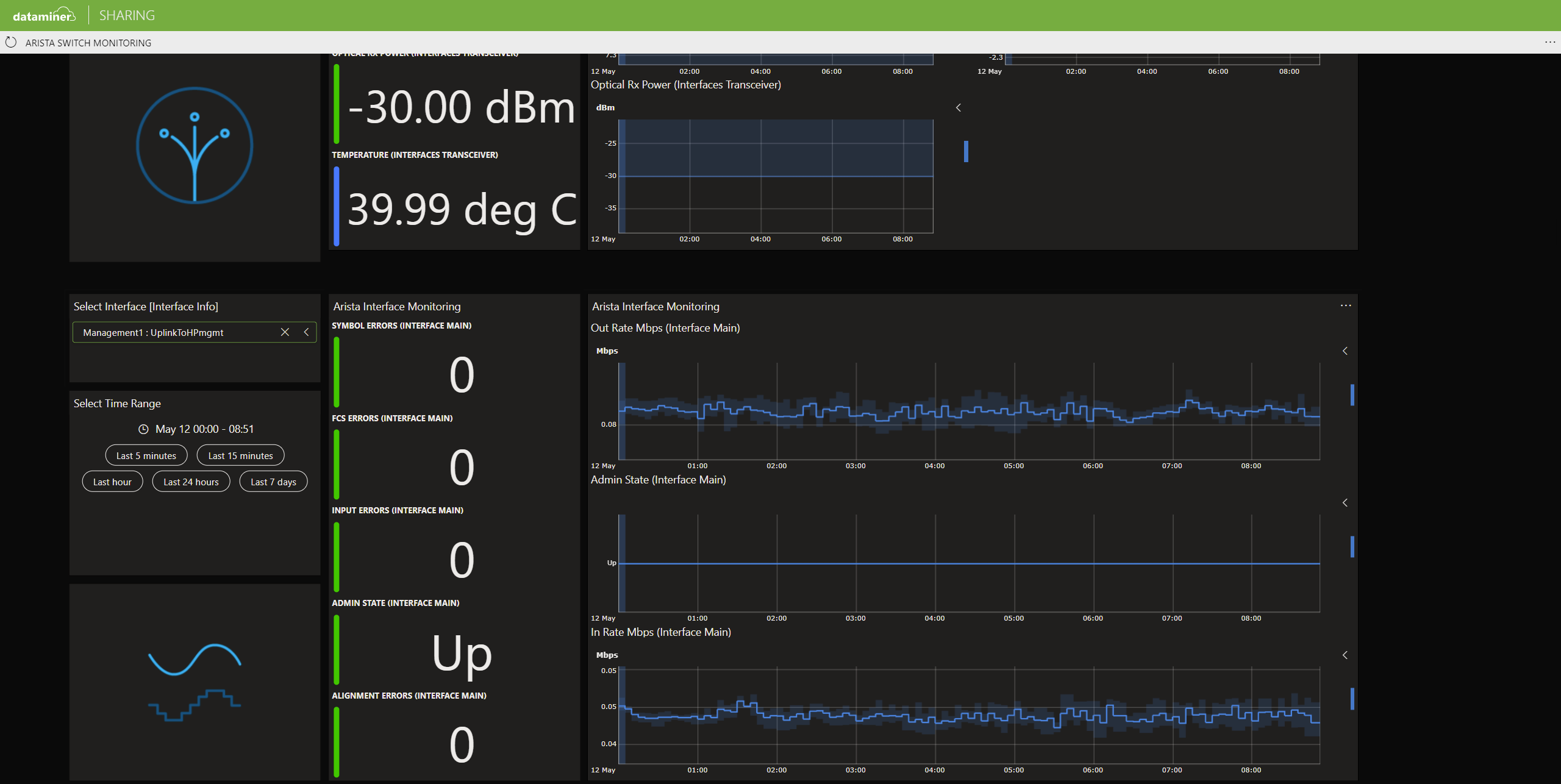Screen dimensions: 1561x784
Task: Click the TEMPERATURE (INTERFACES TRANSCEIVER) label
Action: pos(415,155)
